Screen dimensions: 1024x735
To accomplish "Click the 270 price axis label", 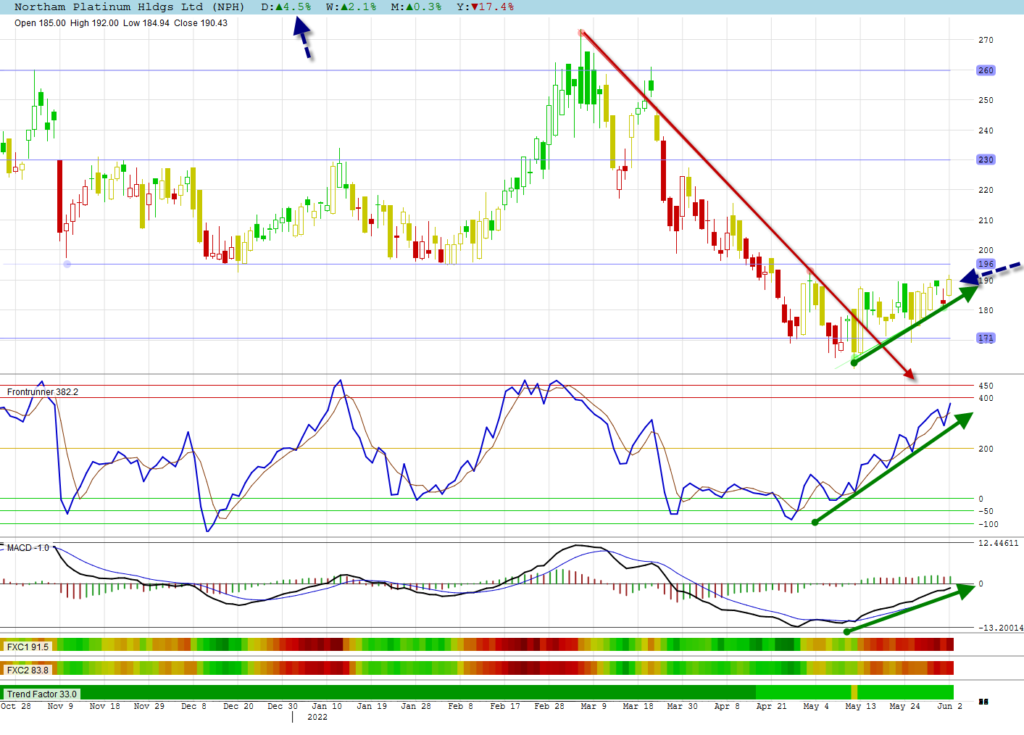I will [x=985, y=40].
